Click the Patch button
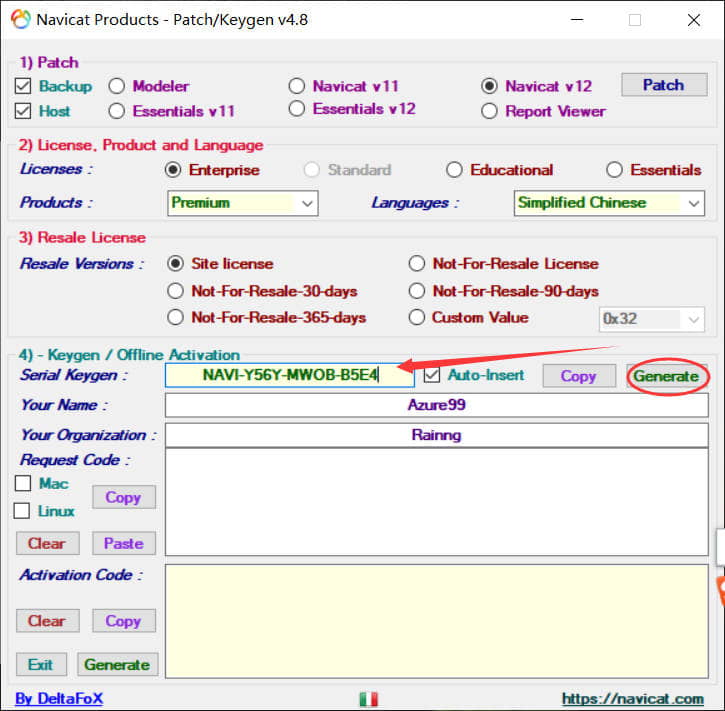Image resolution: width=725 pixels, height=711 pixels. pyautogui.click(x=664, y=85)
